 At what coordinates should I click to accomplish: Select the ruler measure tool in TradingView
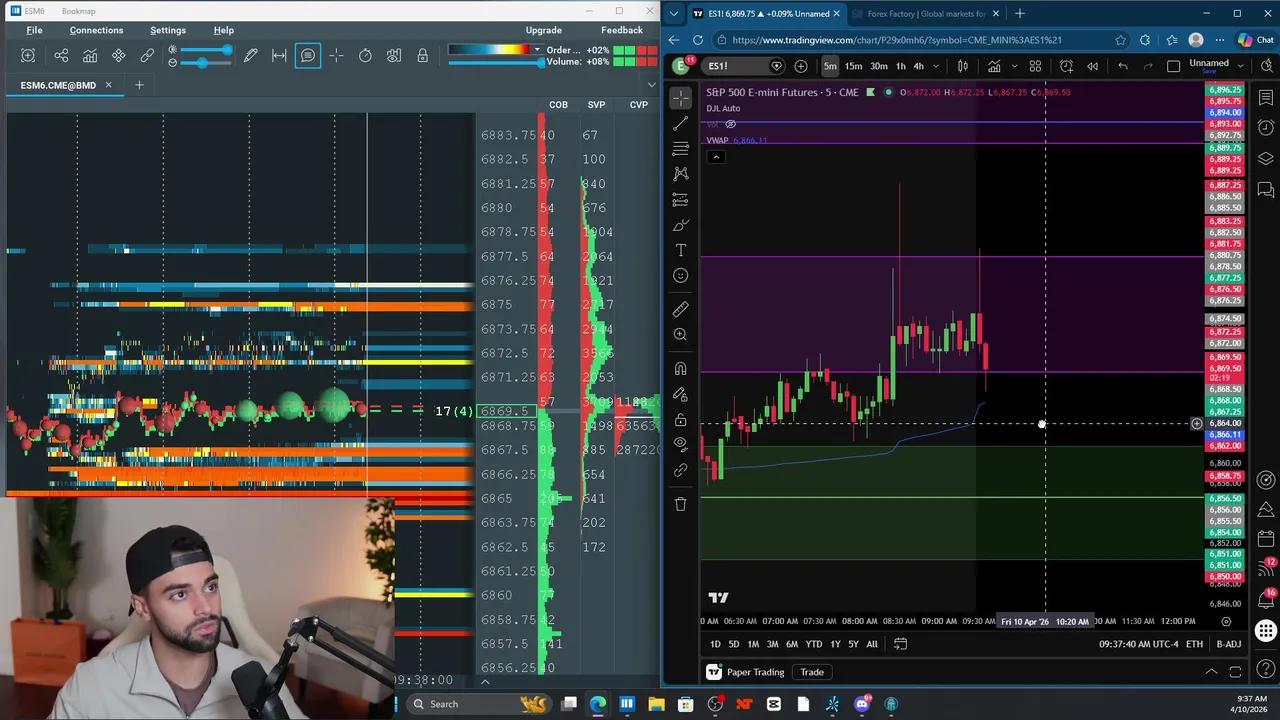(x=681, y=309)
